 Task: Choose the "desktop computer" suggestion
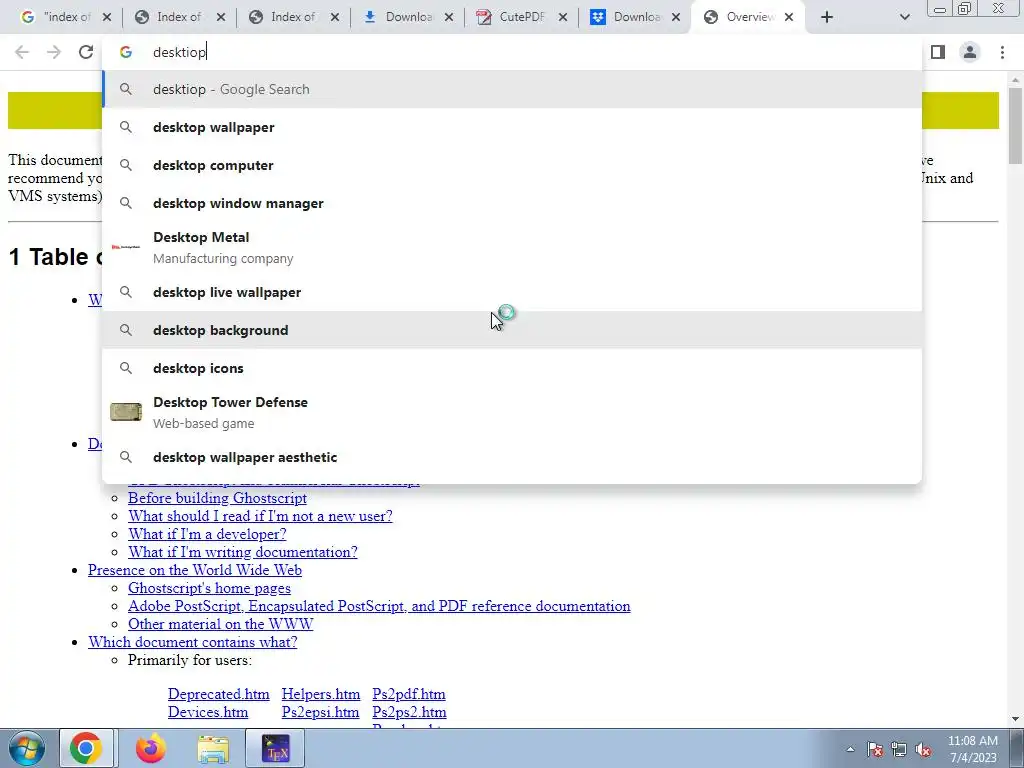[x=512, y=165]
